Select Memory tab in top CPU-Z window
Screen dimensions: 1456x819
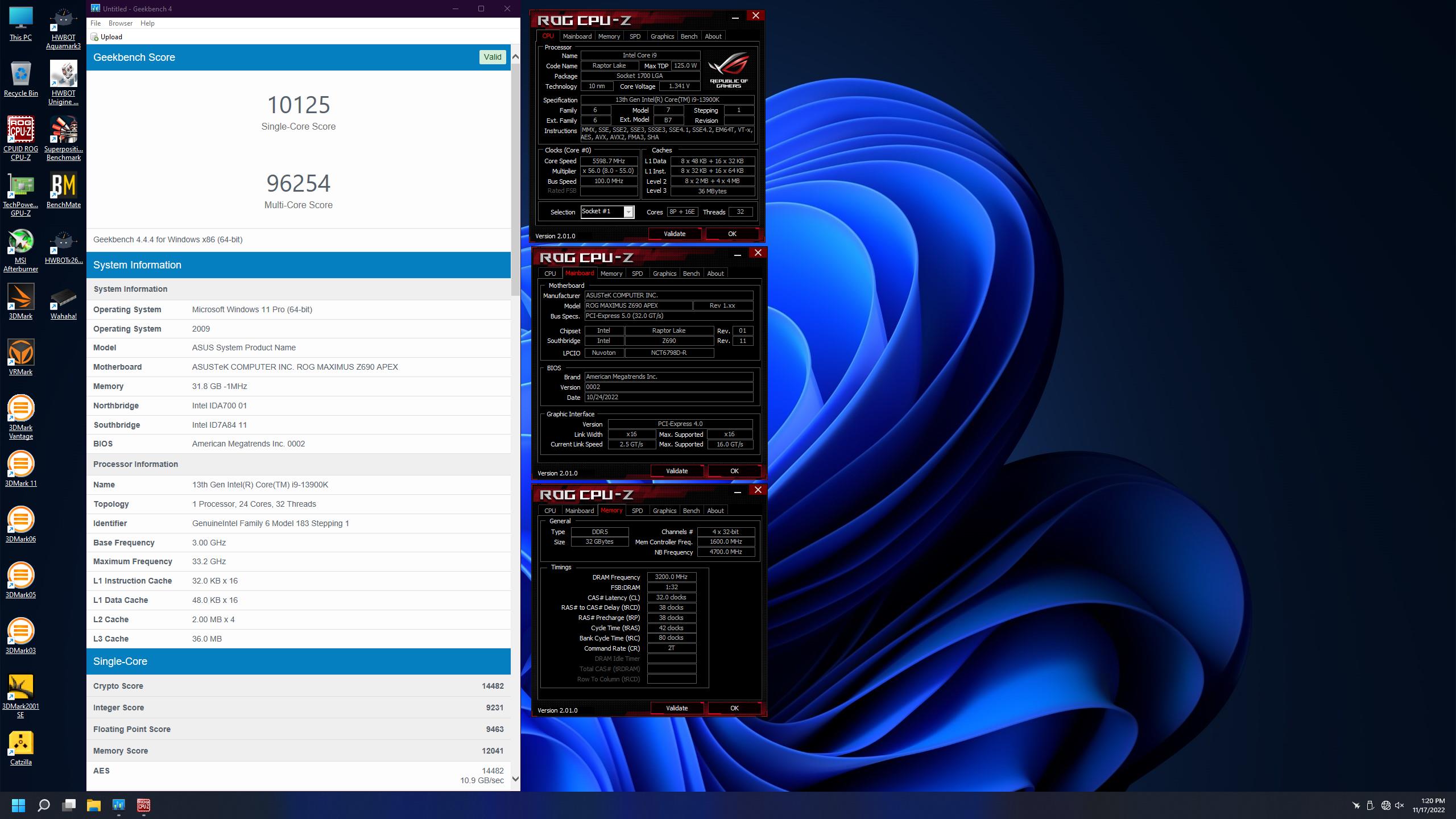coord(609,36)
